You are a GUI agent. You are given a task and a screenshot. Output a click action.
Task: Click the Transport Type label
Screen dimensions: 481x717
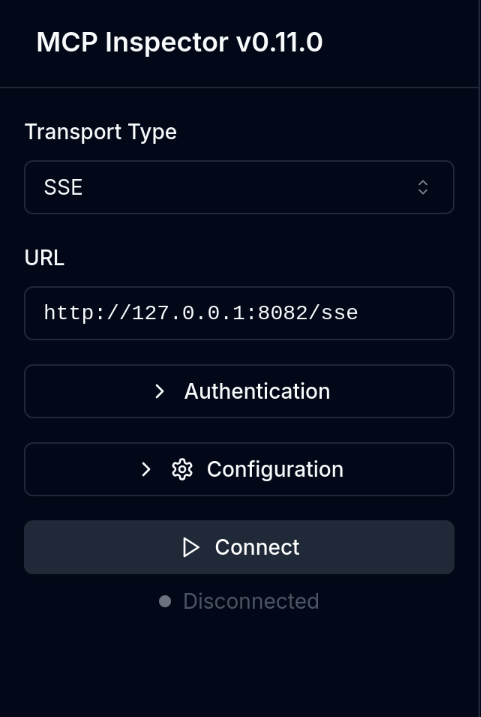[101, 132]
